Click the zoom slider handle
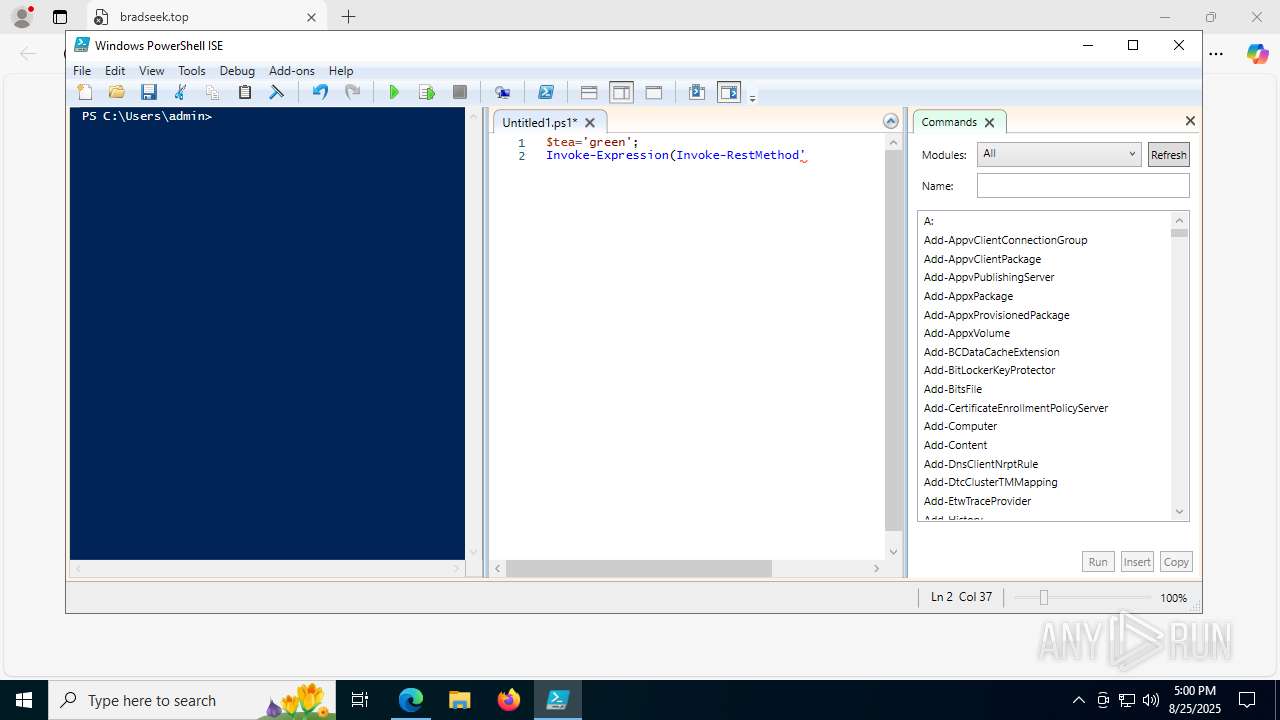1280x720 pixels. click(x=1043, y=597)
